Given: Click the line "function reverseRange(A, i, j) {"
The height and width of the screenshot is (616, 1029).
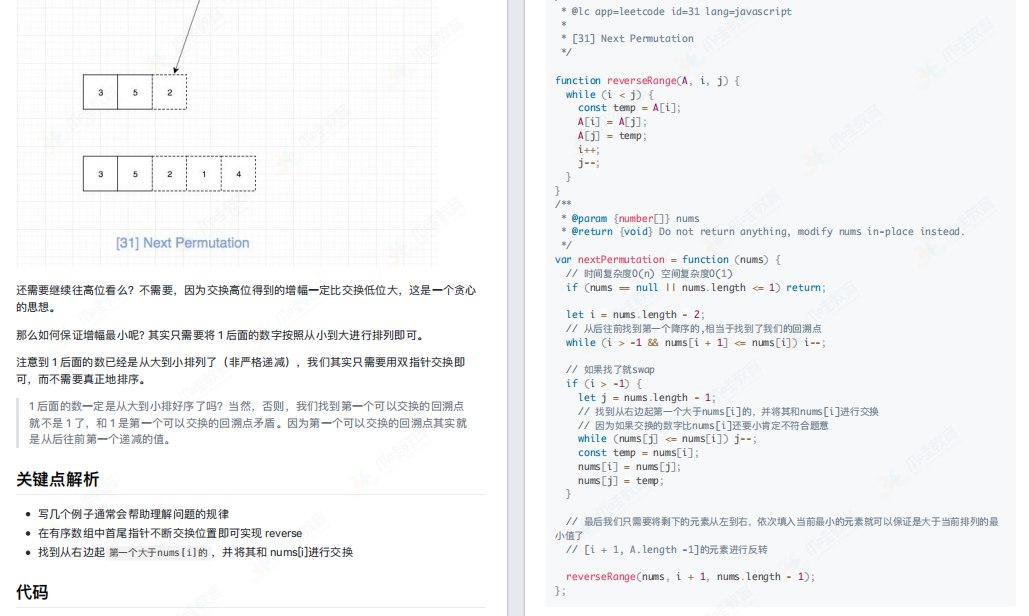Looking at the screenshot, I should (x=647, y=80).
